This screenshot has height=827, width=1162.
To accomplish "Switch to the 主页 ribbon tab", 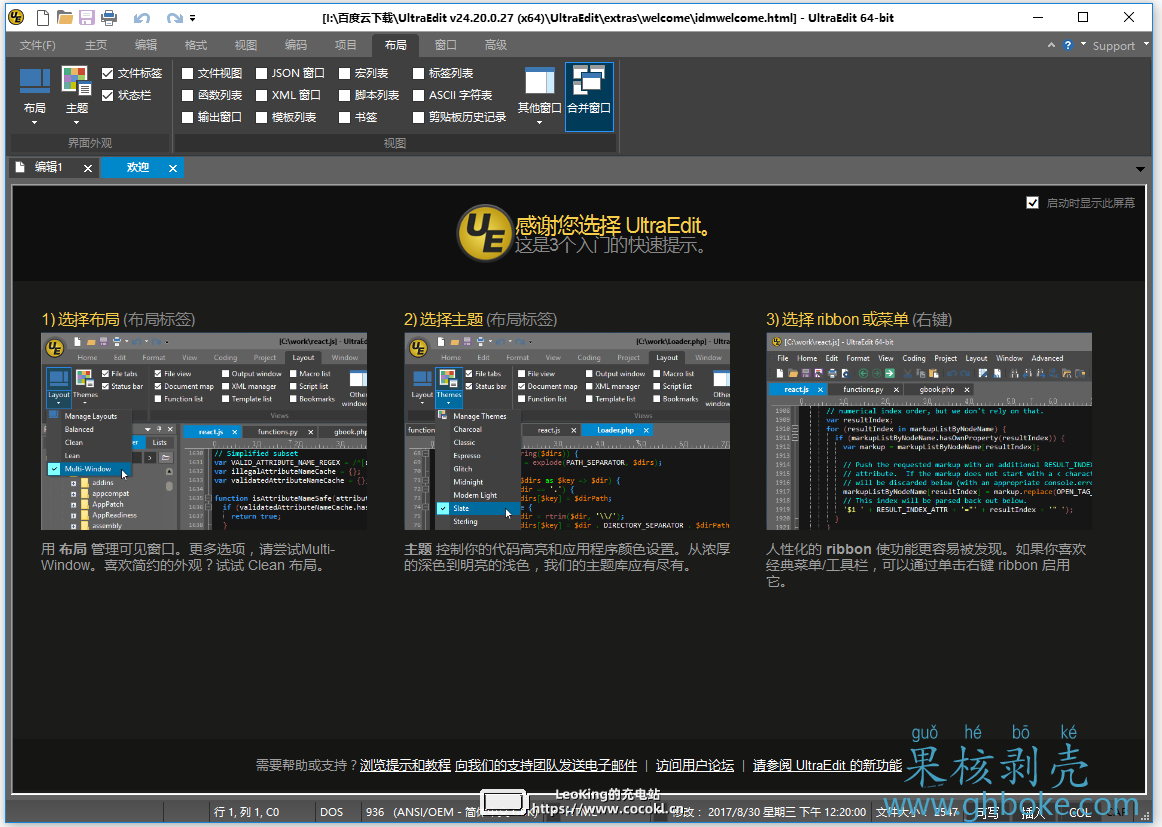I will 96,45.
